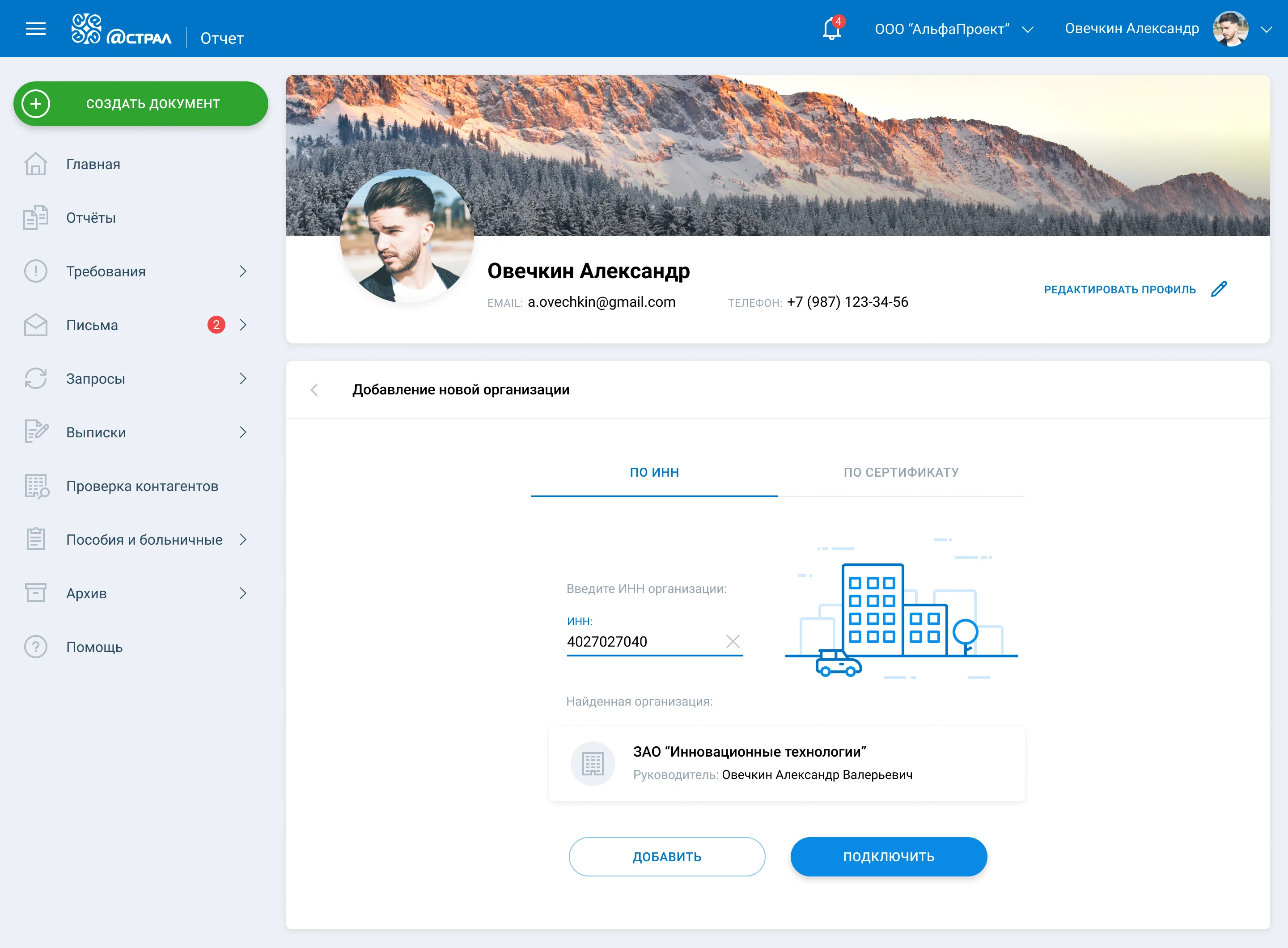Click the small header avatar
Image resolution: width=1288 pixels, height=948 pixels.
click(1231, 29)
